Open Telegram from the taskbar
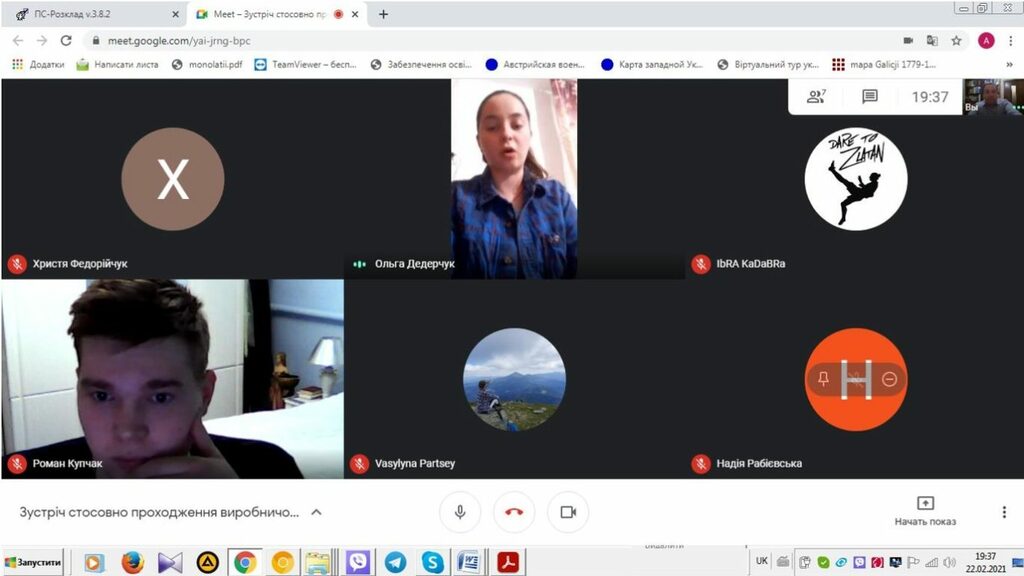This screenshot has height=576, width=1024. pos(395,563)
